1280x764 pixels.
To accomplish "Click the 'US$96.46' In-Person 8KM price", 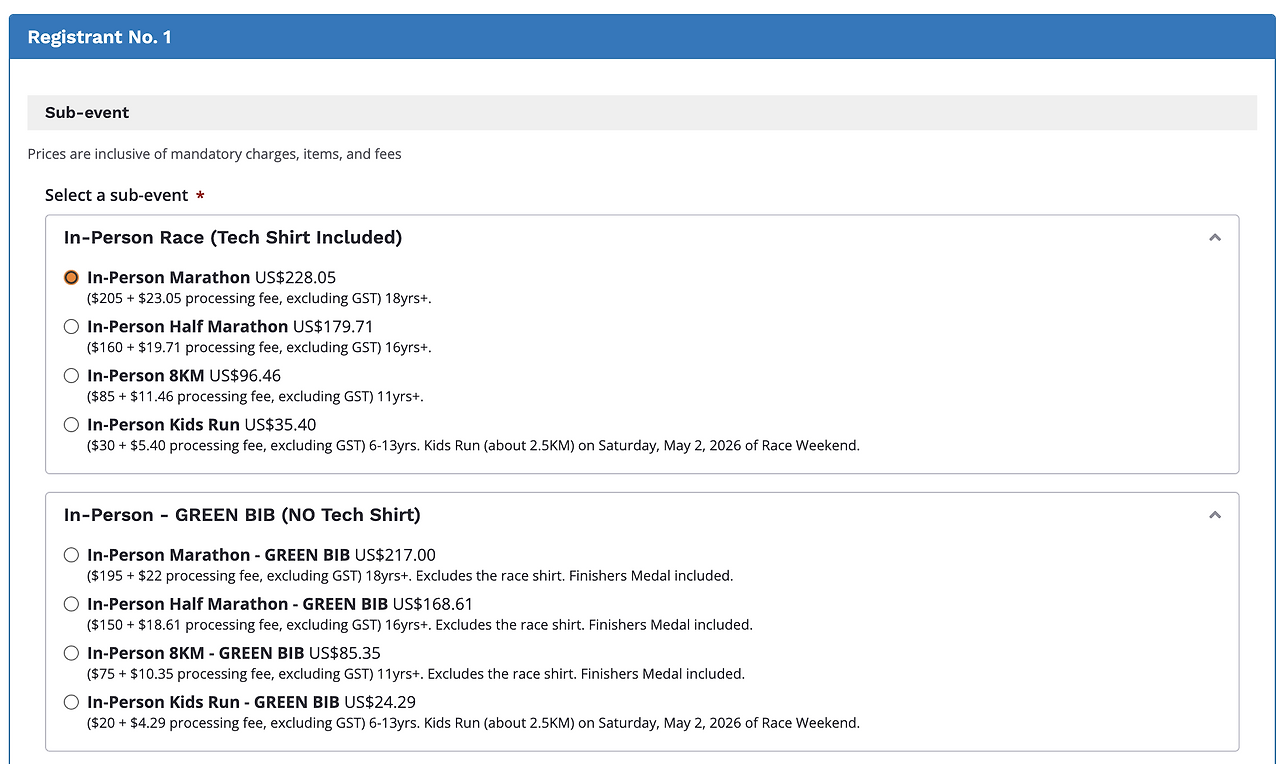I will (245, 375).
